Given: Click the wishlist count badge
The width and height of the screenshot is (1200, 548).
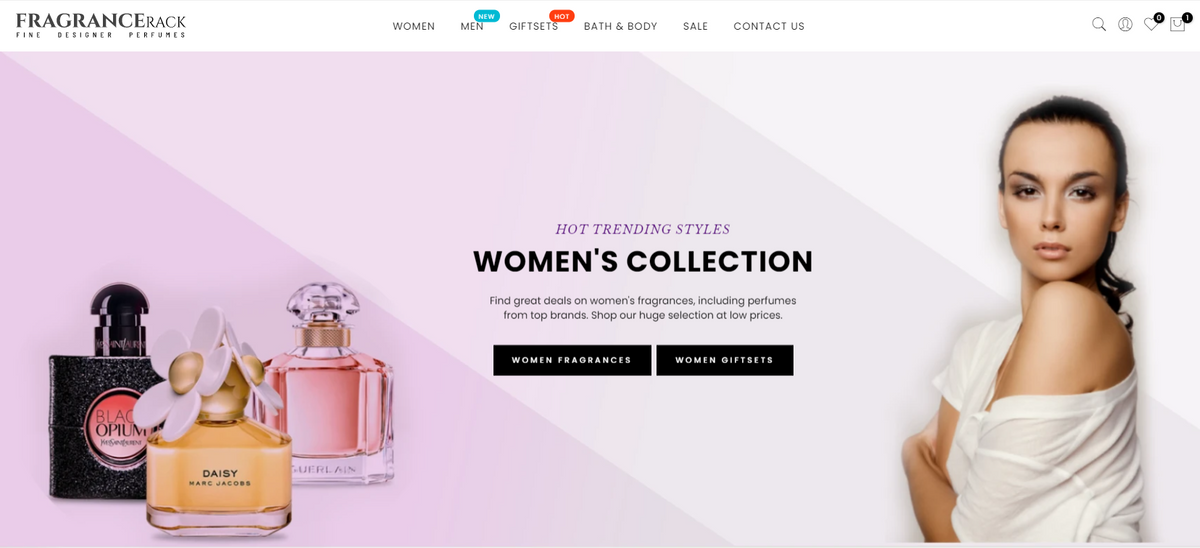Looking at the screenshot, I should click(1159, 17).
